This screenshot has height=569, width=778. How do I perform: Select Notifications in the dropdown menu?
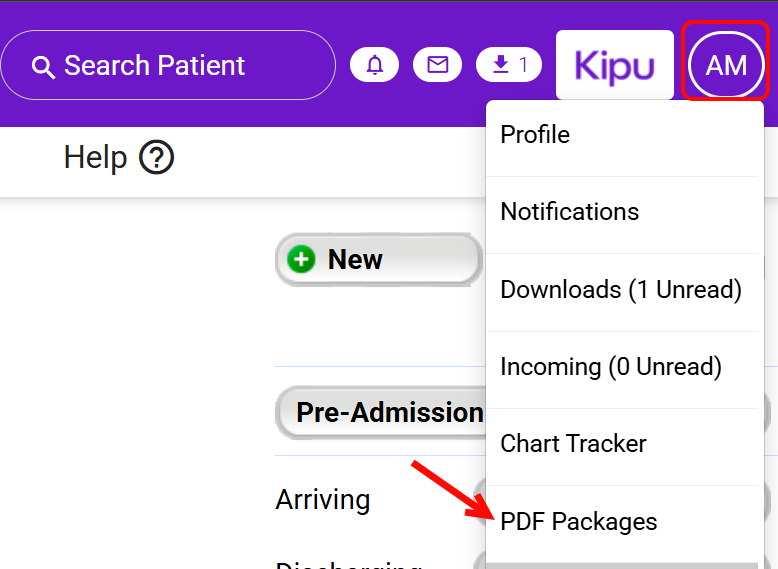(x=569, y=212)
